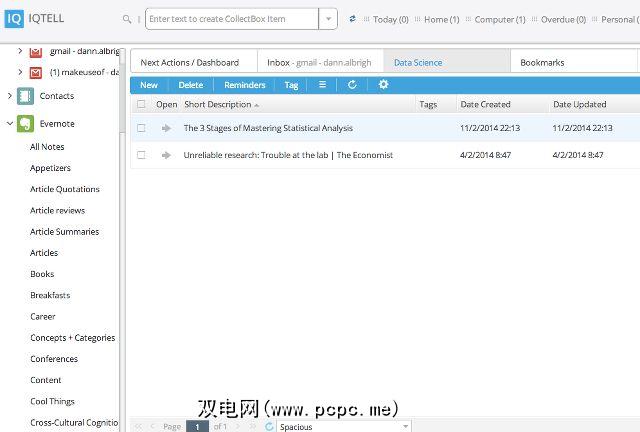Collapse the Evernote tree node
Image resolution: width=640 pixels, height=432 pixels.
10,123
